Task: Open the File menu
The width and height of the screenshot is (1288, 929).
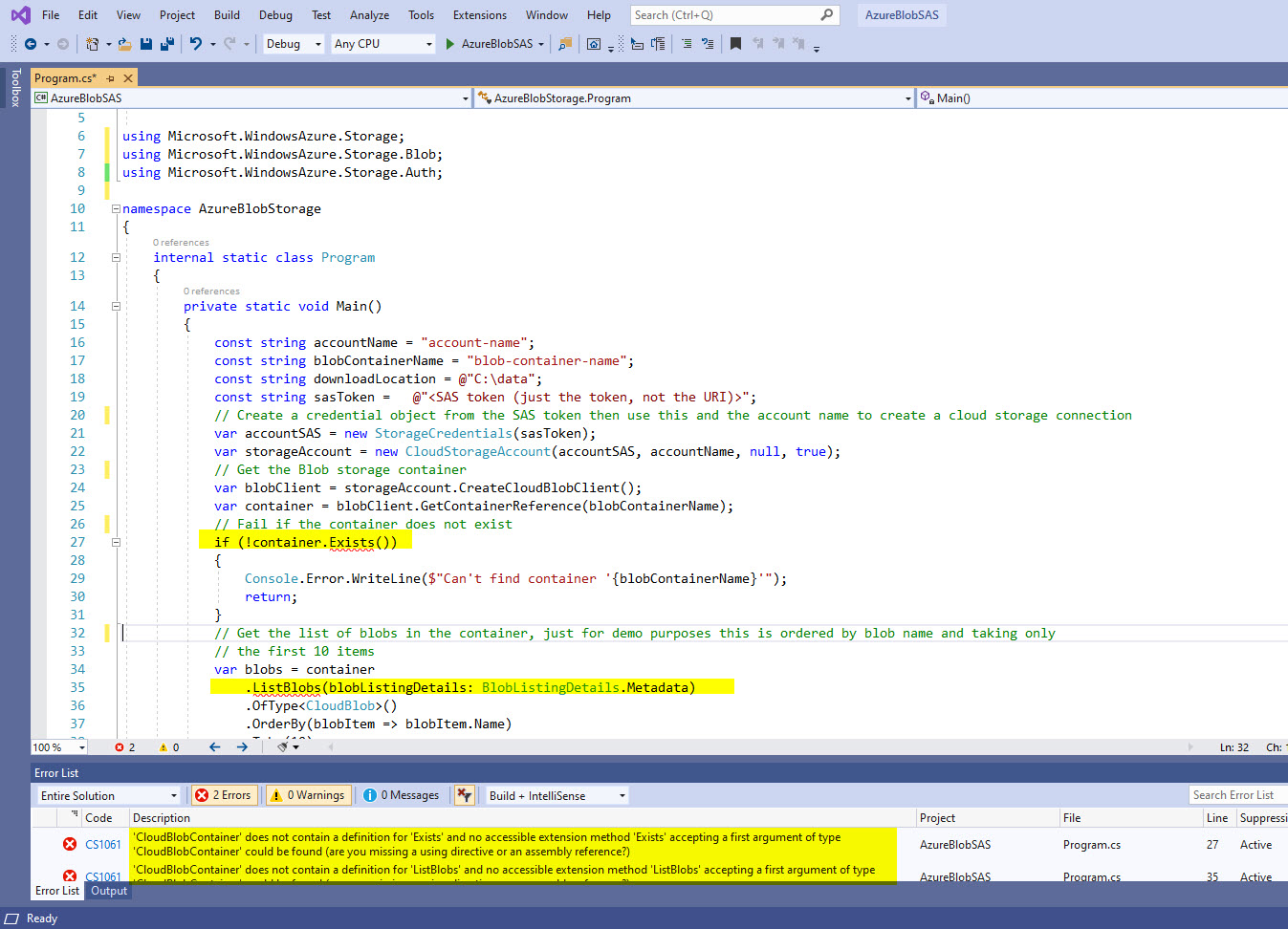Action: tap(51, 15)
